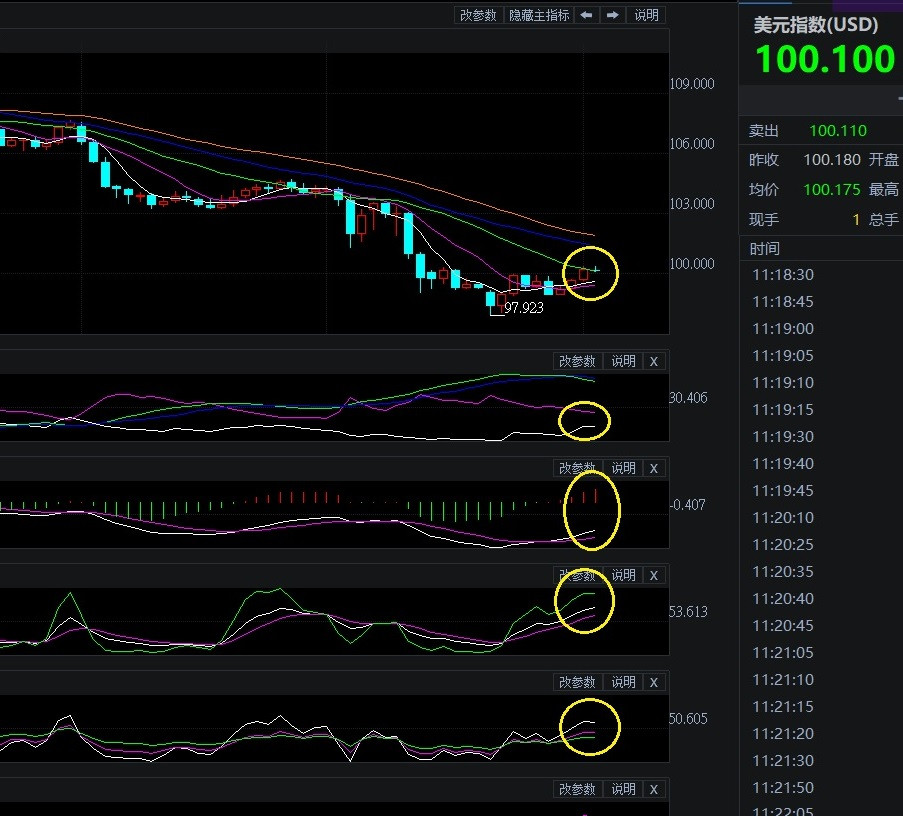Select the 11:19:00 row in time list
The height and width of the screenshot is (816, 903).
[x=782, y=329]
